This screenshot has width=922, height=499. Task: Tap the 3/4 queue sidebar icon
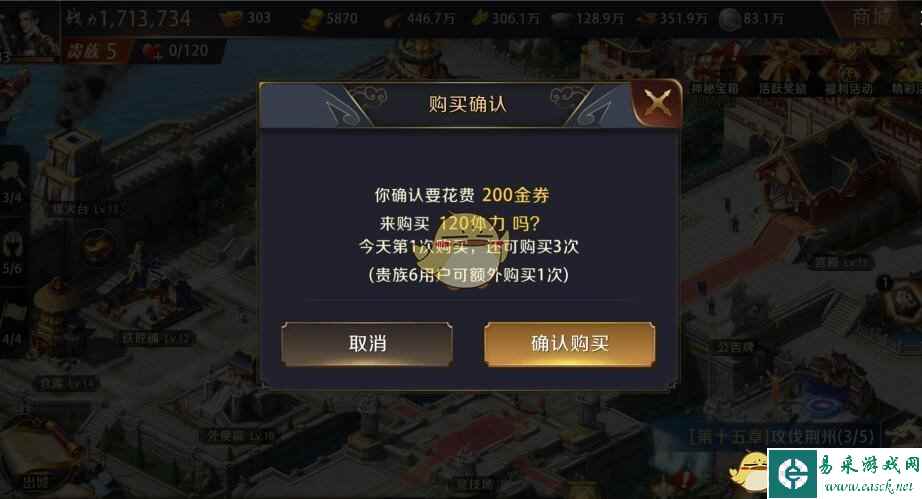(12, 179)
